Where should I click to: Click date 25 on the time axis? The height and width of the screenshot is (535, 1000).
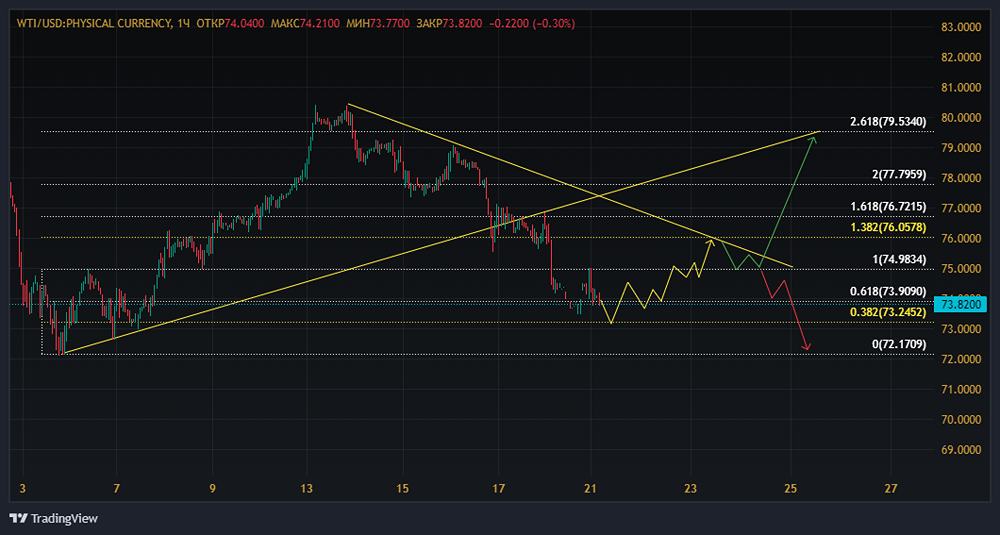[x=791, y=488]
